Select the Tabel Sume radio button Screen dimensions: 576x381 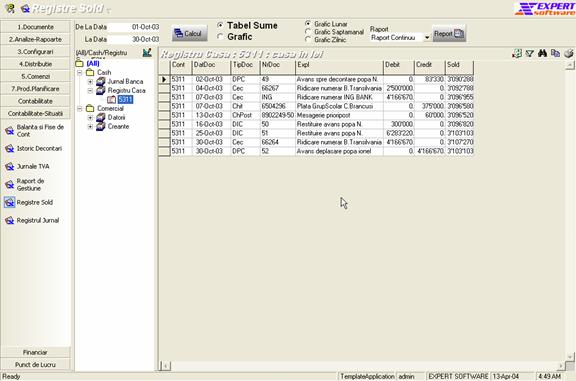(220, 25)
